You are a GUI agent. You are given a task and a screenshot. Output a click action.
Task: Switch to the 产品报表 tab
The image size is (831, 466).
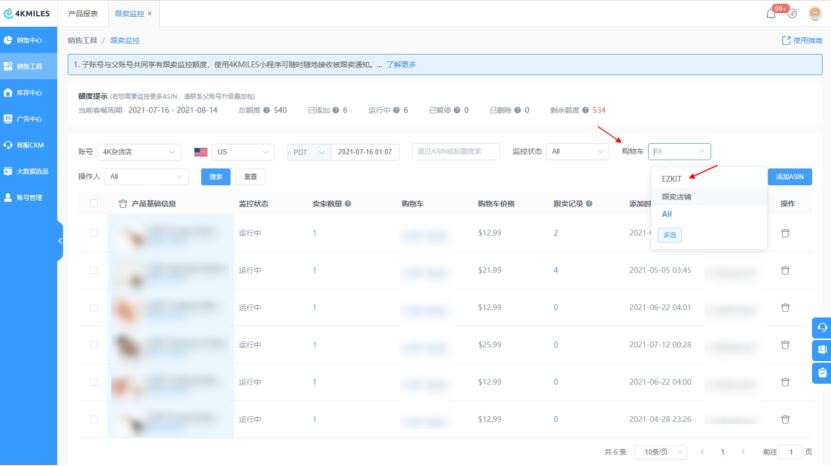point(83,14)
